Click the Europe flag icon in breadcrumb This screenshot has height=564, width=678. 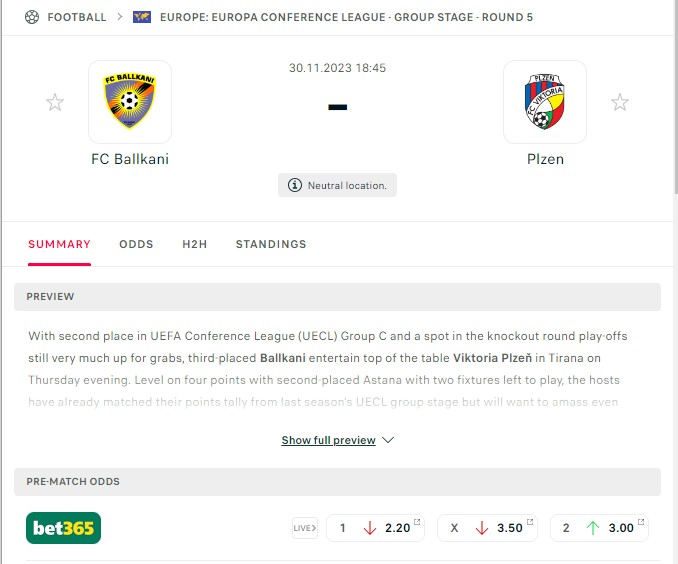142,17
